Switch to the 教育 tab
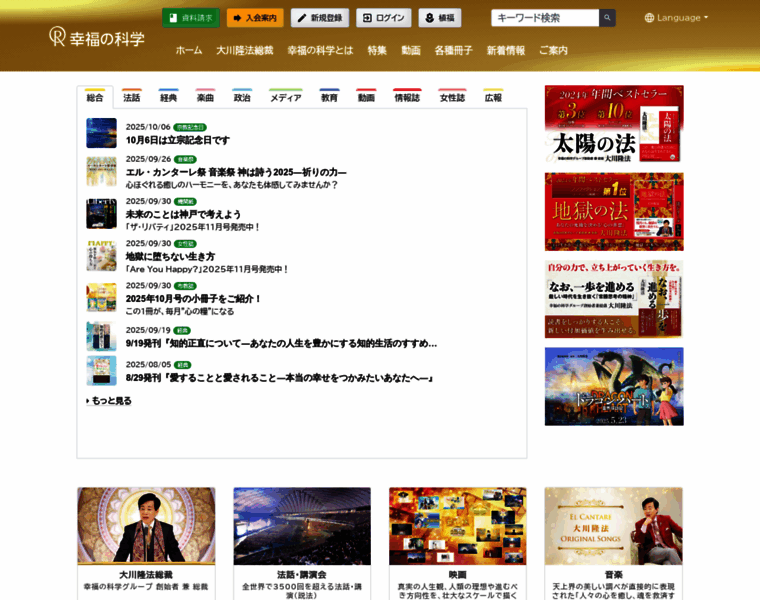Image resolution: width=760 pixels, height=600 pixels. point(329,97)
